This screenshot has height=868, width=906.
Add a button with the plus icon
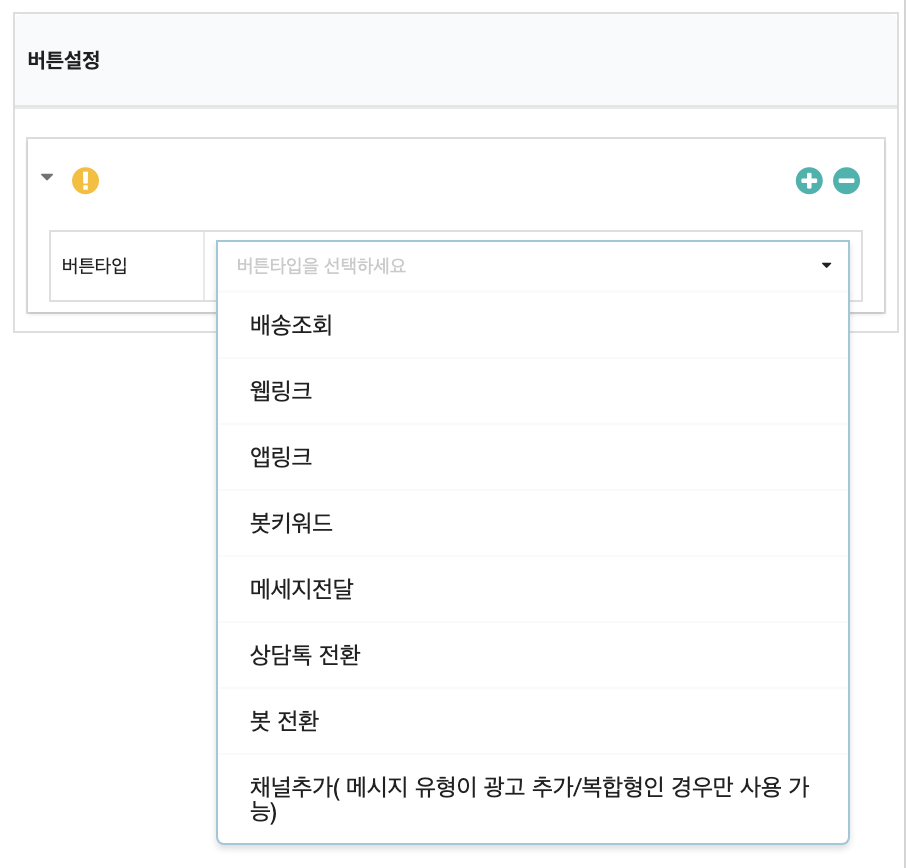click(809, 181)
